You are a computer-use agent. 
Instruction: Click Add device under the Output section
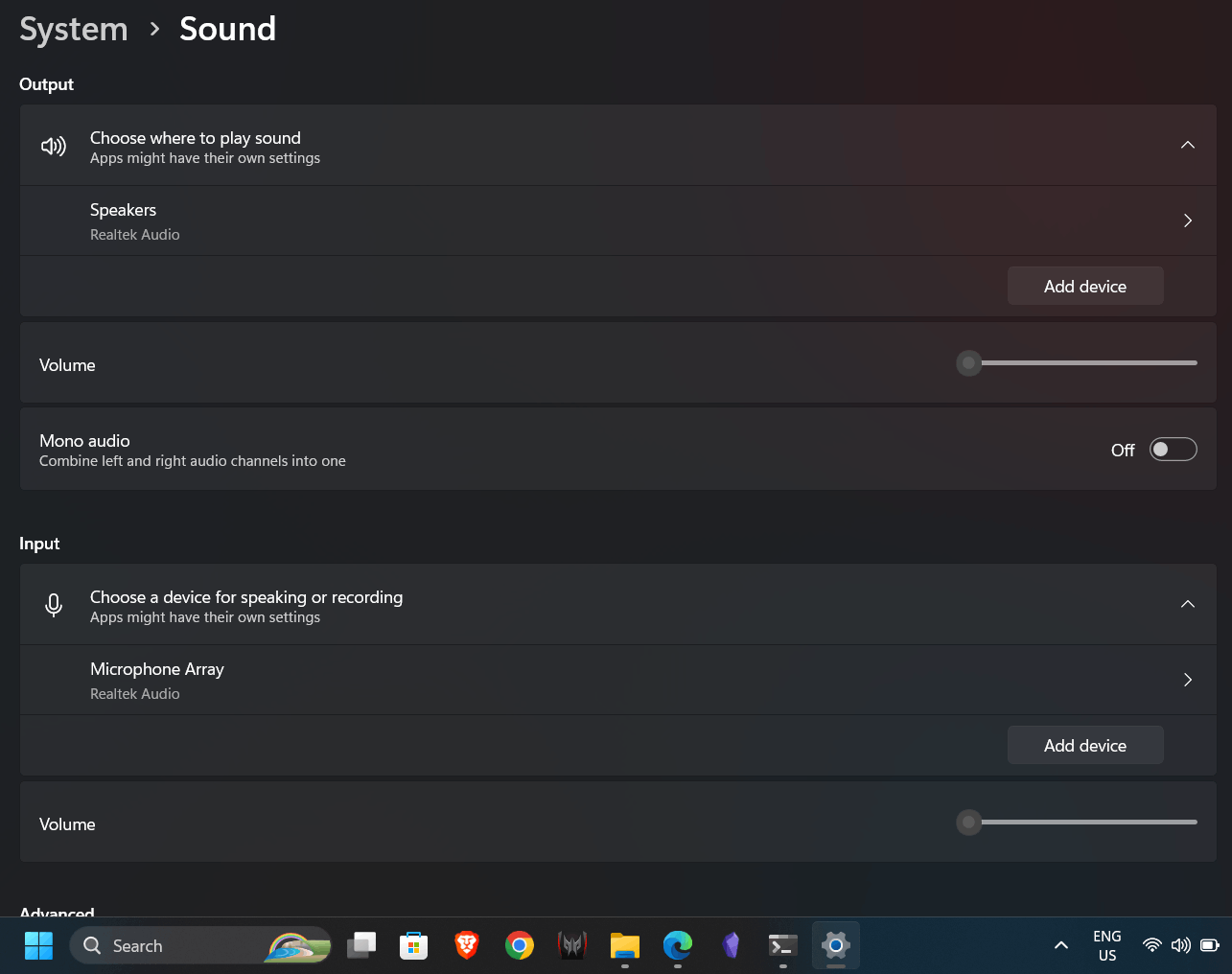pos(1084,286)
